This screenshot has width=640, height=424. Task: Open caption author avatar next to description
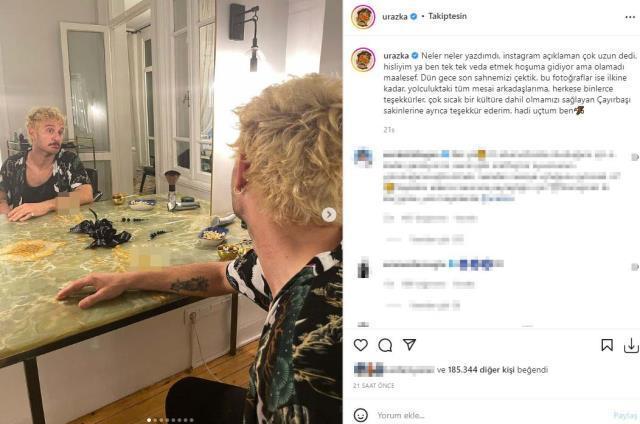363,60
